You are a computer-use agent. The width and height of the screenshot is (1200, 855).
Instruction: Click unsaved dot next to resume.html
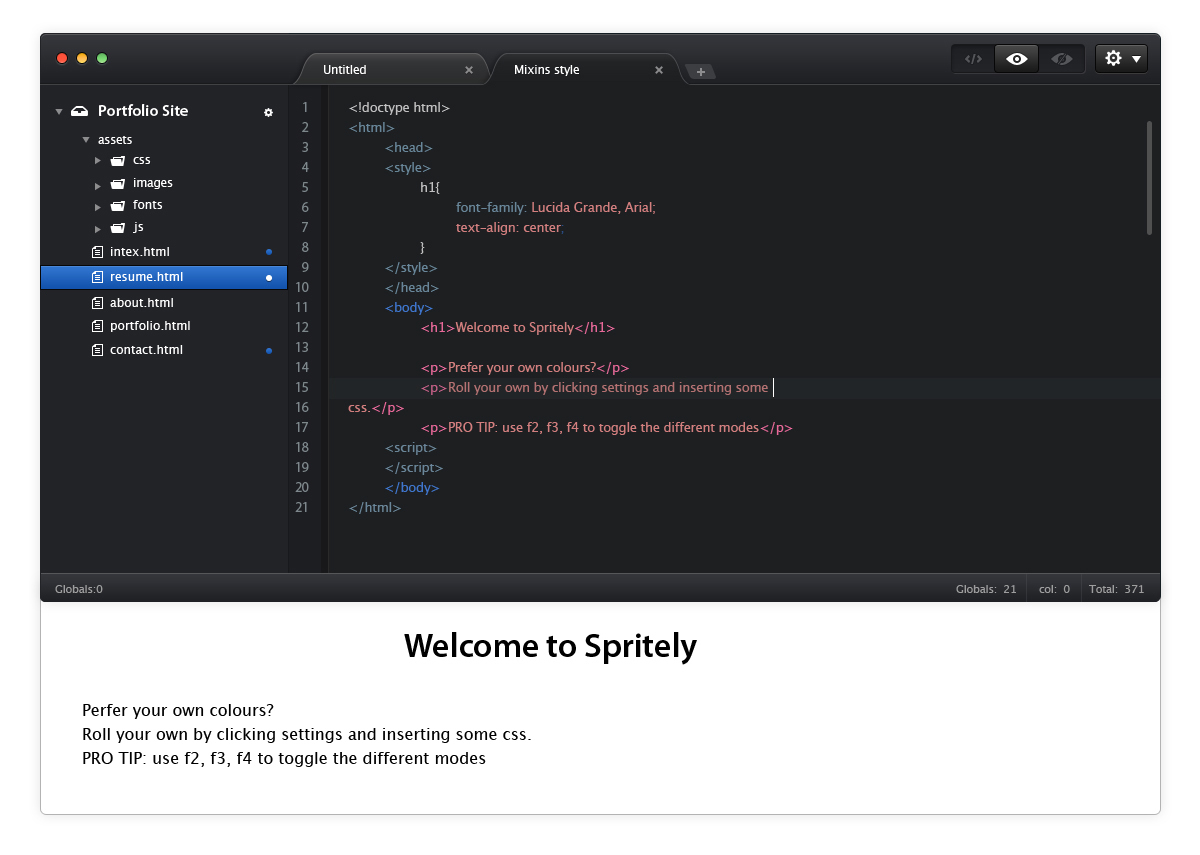coord(269,278)
